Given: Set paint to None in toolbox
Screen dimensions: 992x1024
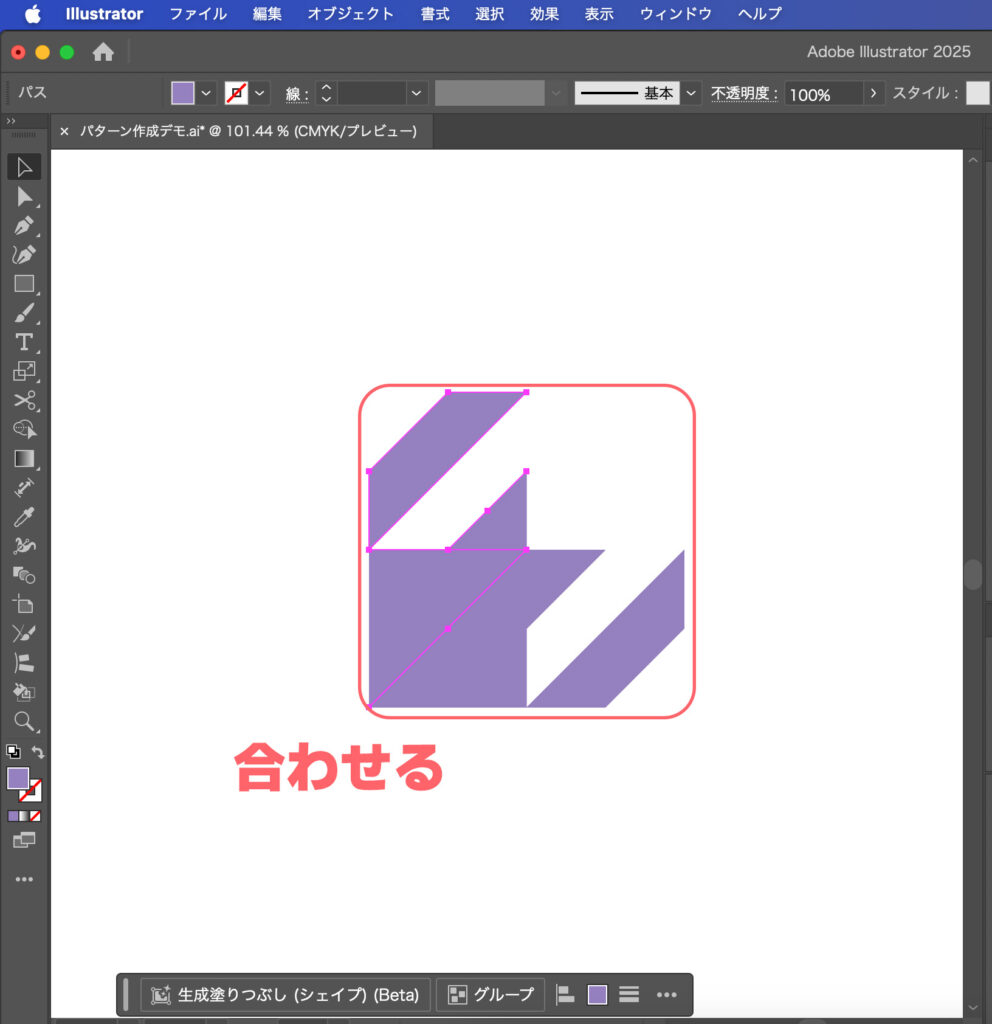Looking at the screenshot, I should point(35,816).
